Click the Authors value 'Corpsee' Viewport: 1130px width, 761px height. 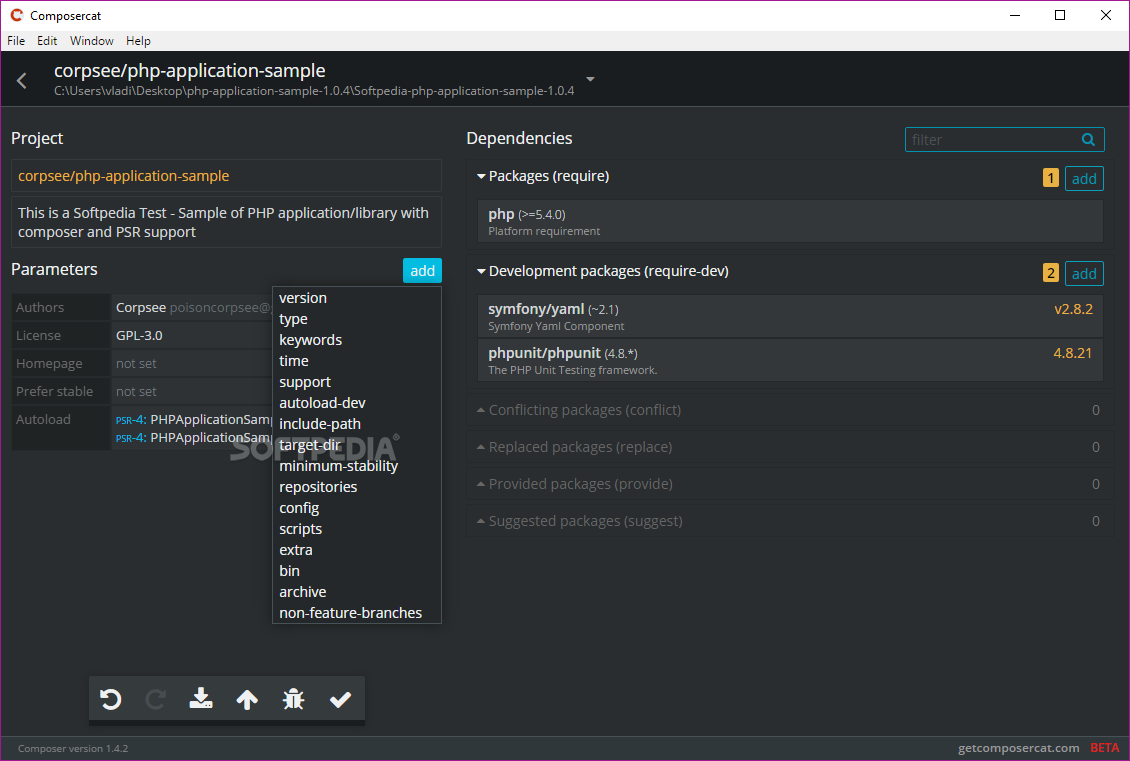pos(141,308)
